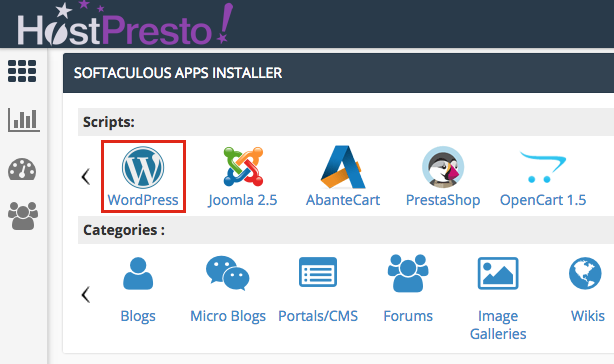
Task: Open the Forums category icon
Action: 408,273
